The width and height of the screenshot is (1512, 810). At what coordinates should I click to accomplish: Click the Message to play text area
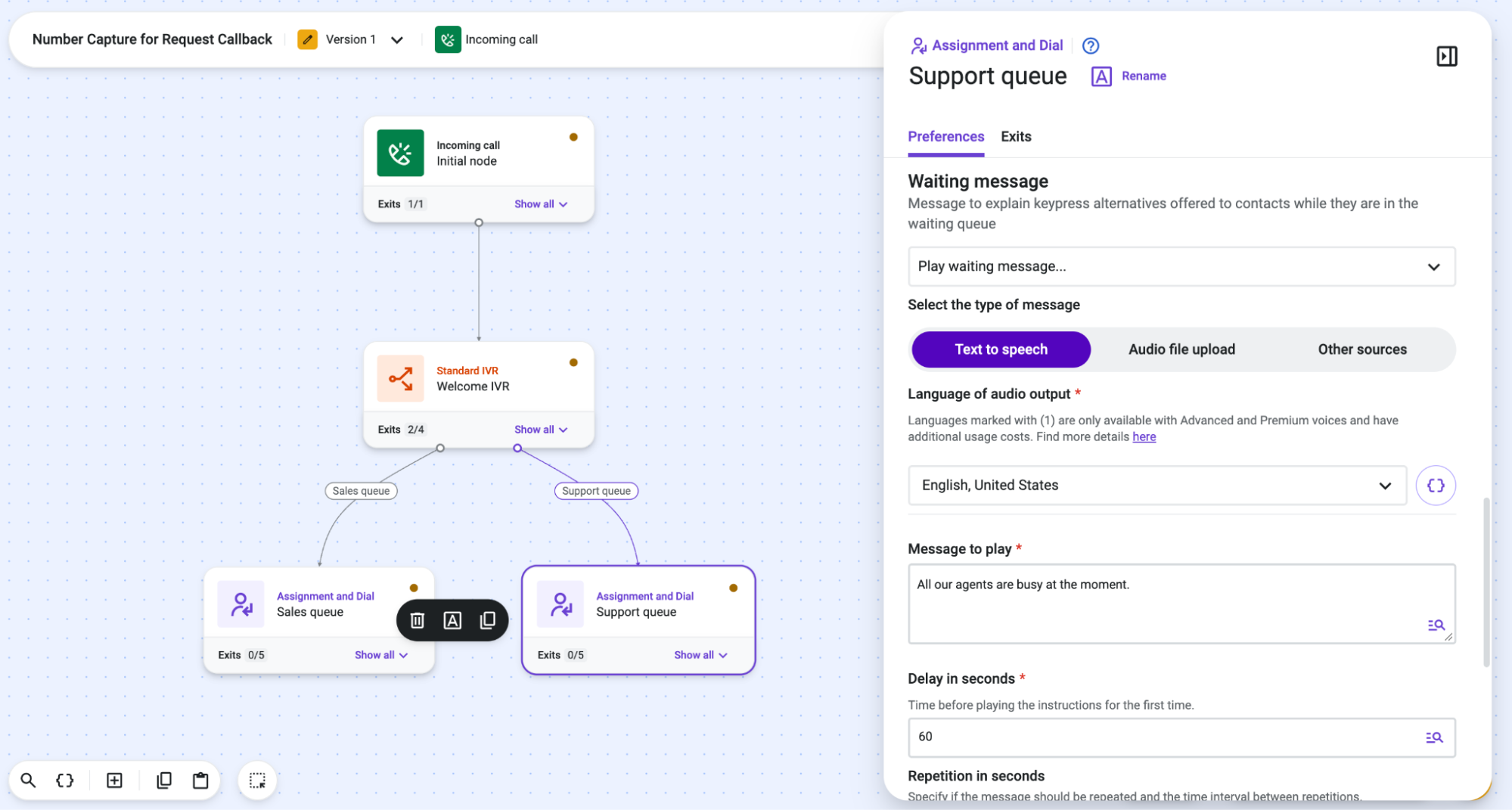1181,604
